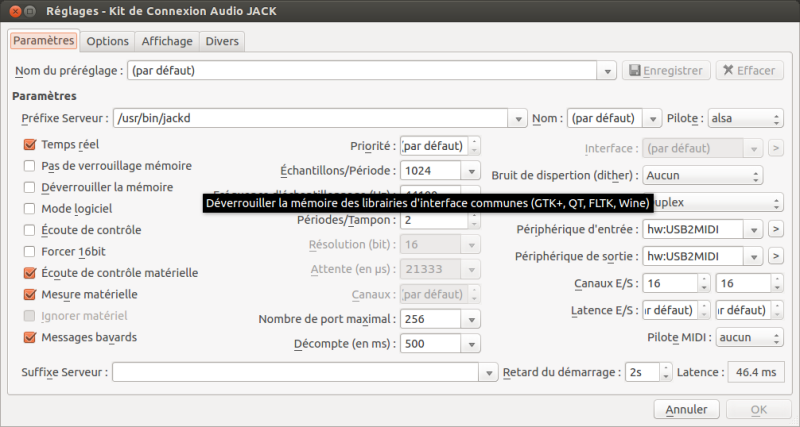The width and height of the screenshot is (800, 427).
Task: Click the Annuler button
Action: tap(686, 410)
